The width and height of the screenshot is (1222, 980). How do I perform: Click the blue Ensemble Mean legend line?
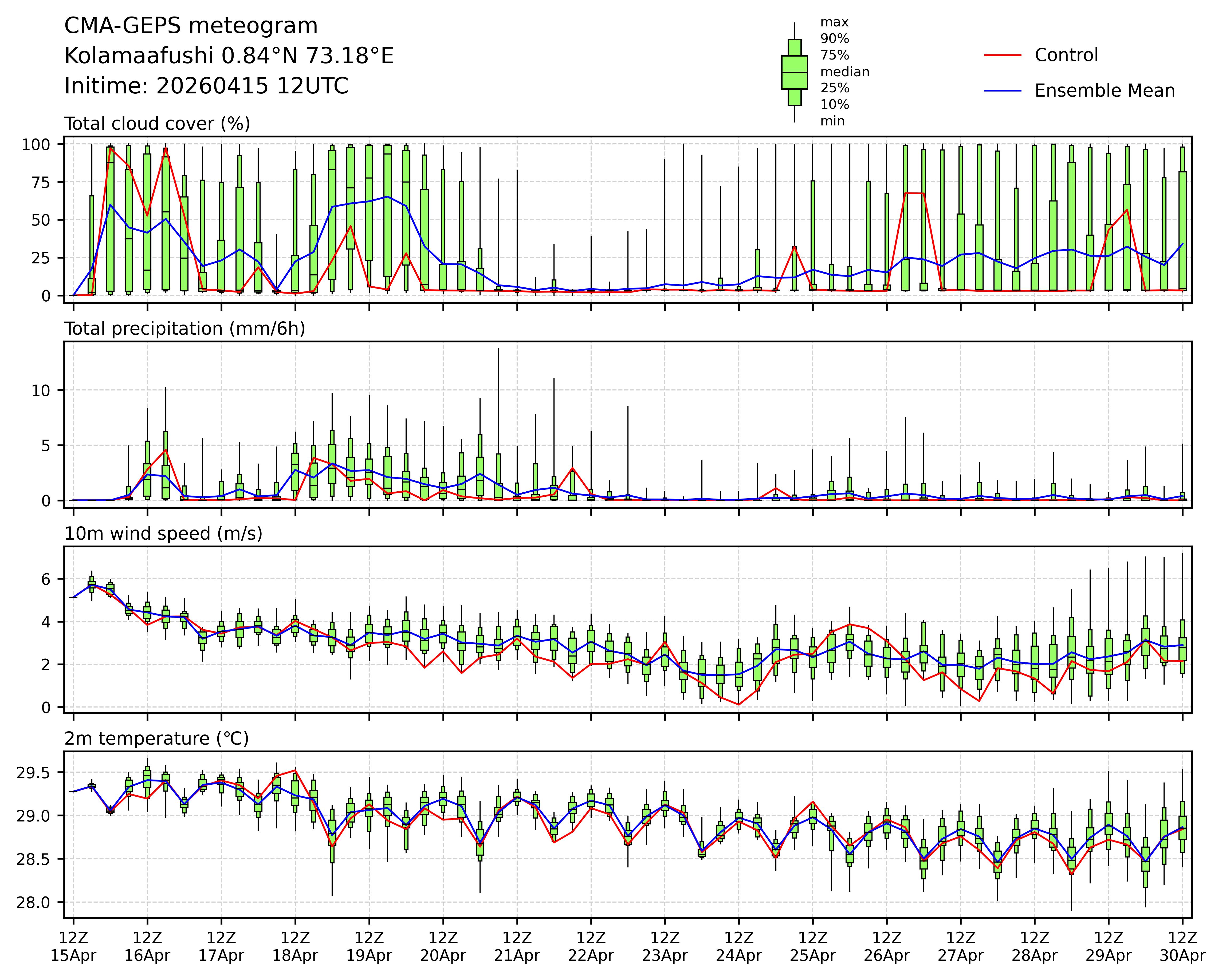(x=1003, y=91)
